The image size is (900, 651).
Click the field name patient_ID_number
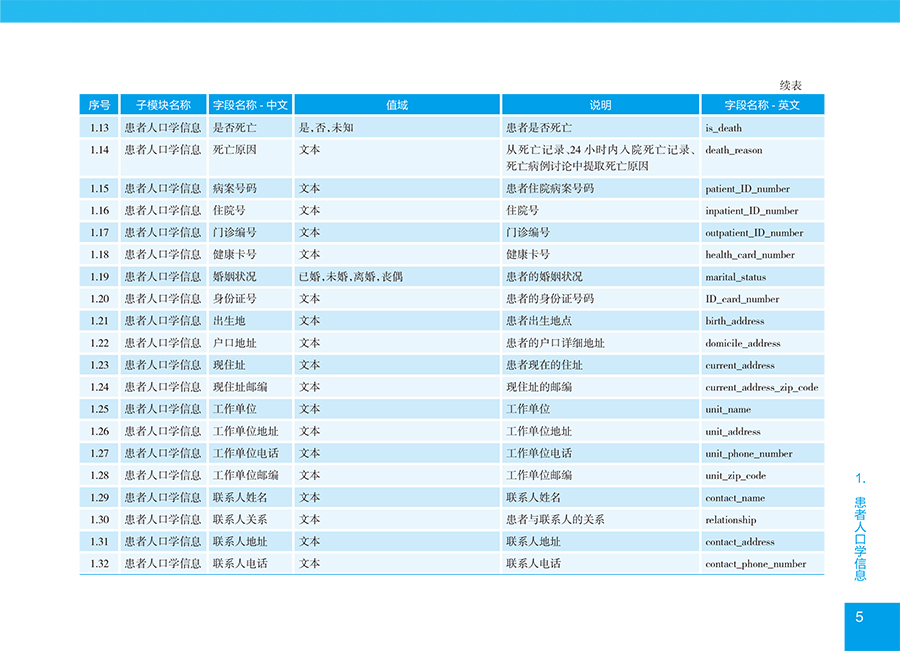click(747, 189)
